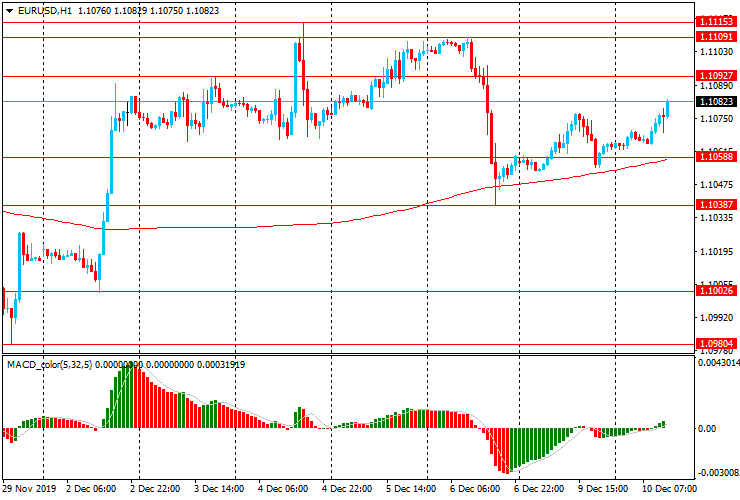The width and height of the screenshot is (740, 500).
Task: Click the 1.10195 price axis value
Action: pyautogui.click(x=716, y=252)
